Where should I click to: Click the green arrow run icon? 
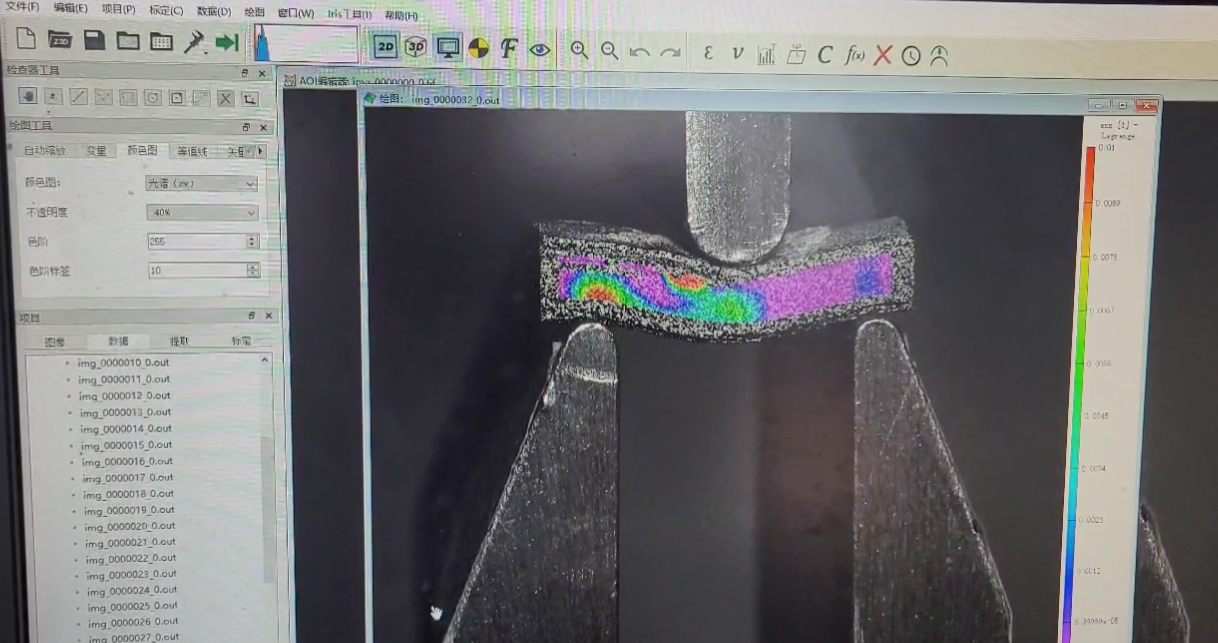pyautogui.click(x=227, y=42)
